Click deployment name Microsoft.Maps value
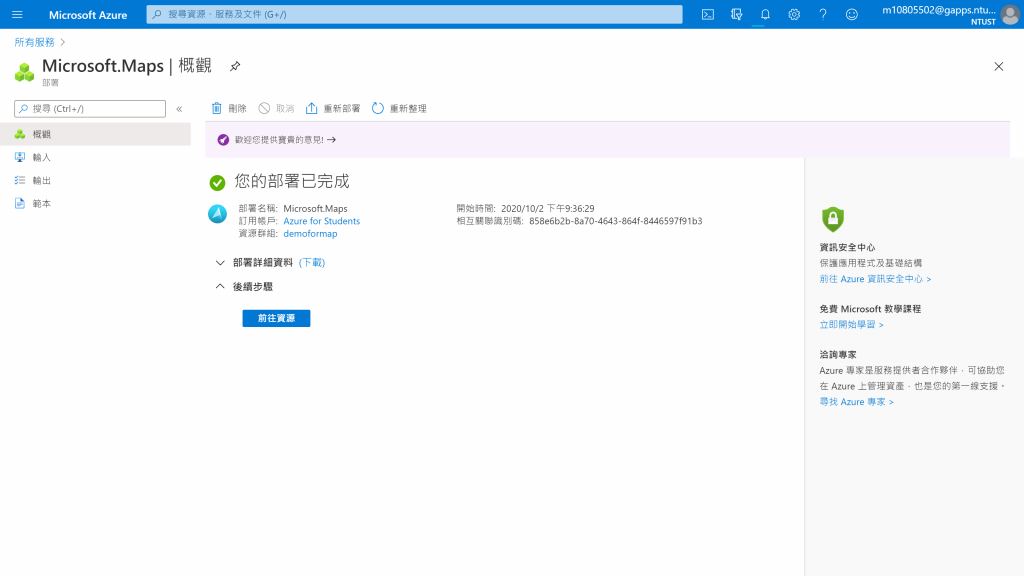This screenshot has height=576, width=1024. (315, 208)
